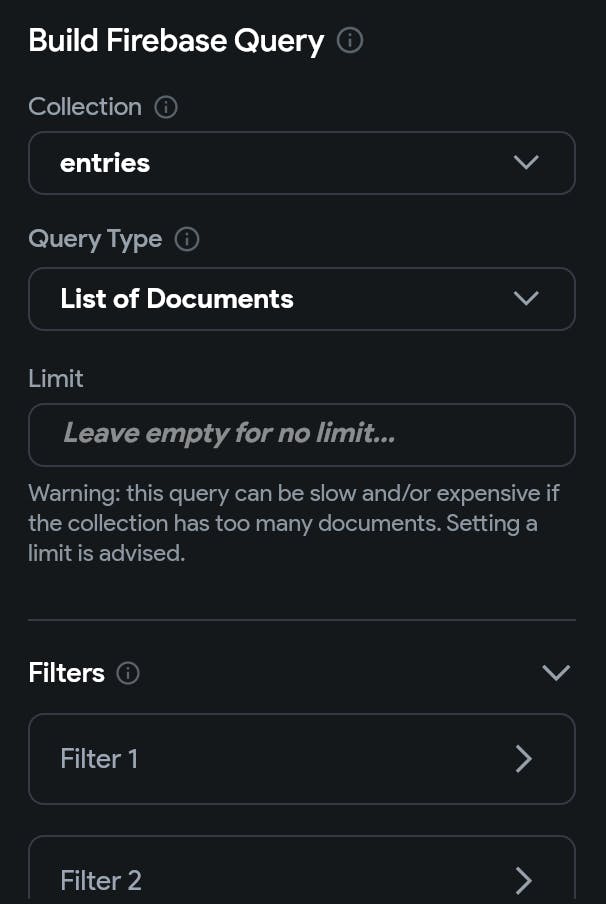
Task: Click the Filters section heading
Action: (x=66, y=673)
